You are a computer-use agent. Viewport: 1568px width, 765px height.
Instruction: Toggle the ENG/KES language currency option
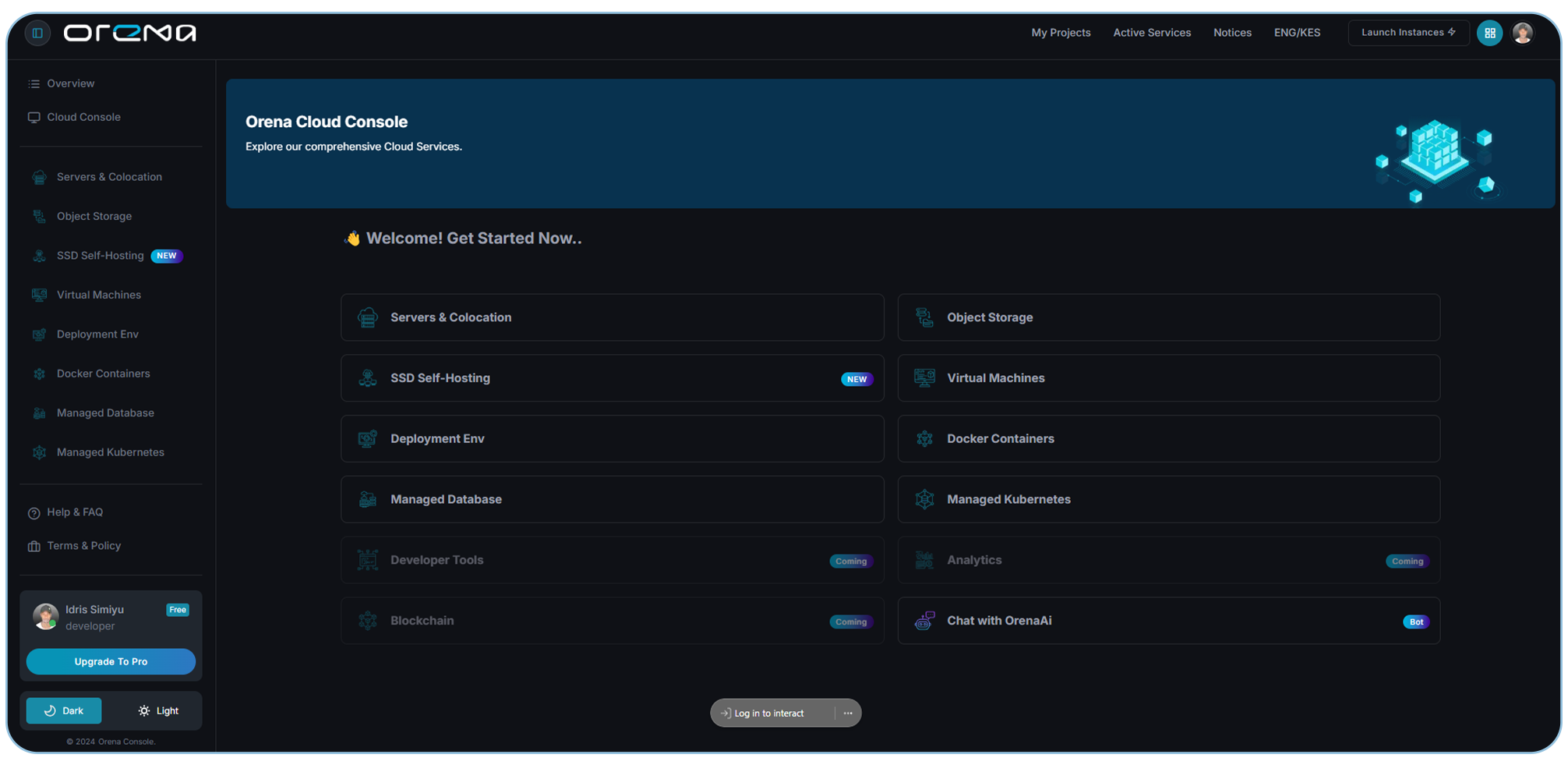pyautogui.click(x=1297, y=33)
